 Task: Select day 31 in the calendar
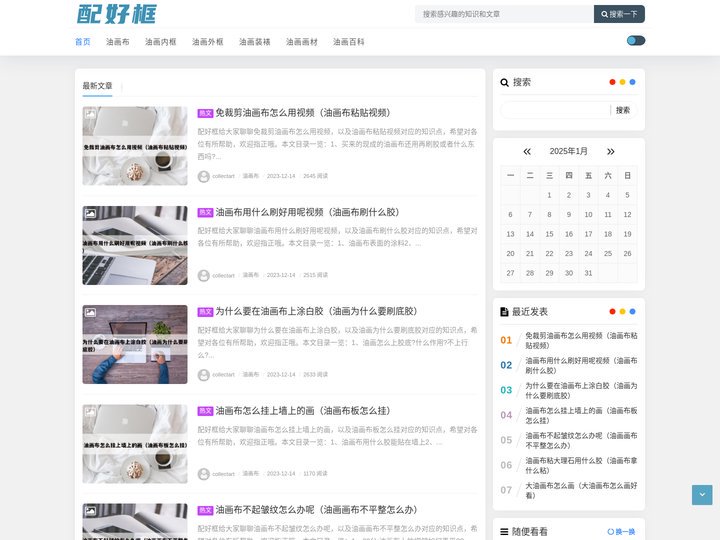click(588, 273)
